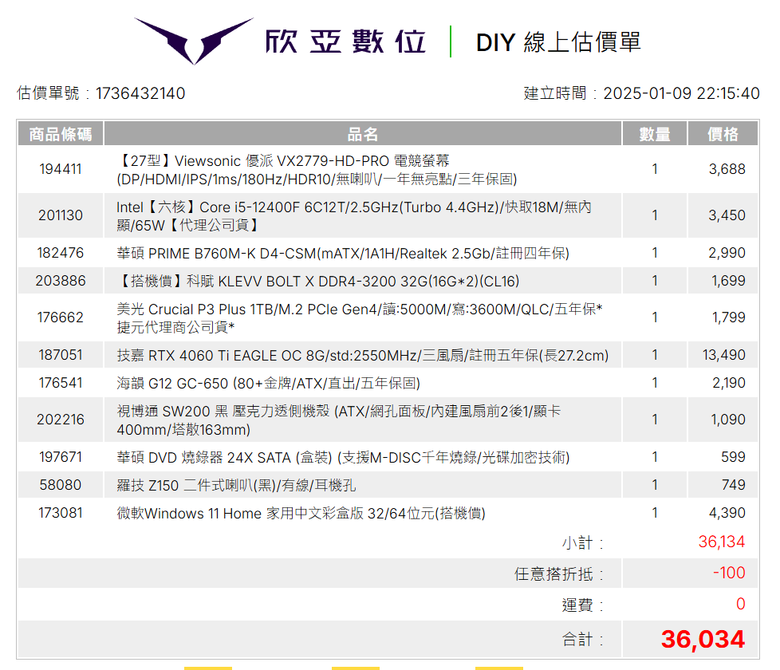Click the 品名 column header

pyautogui.click(x=363, y=134)
